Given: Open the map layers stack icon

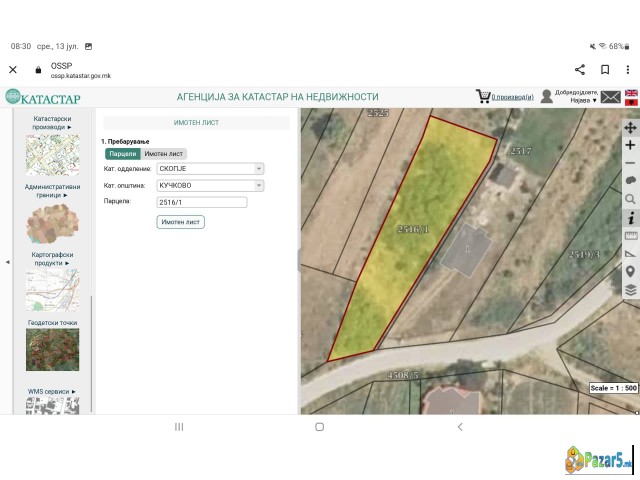Looking at the screenshot, I should coord(630,289).
